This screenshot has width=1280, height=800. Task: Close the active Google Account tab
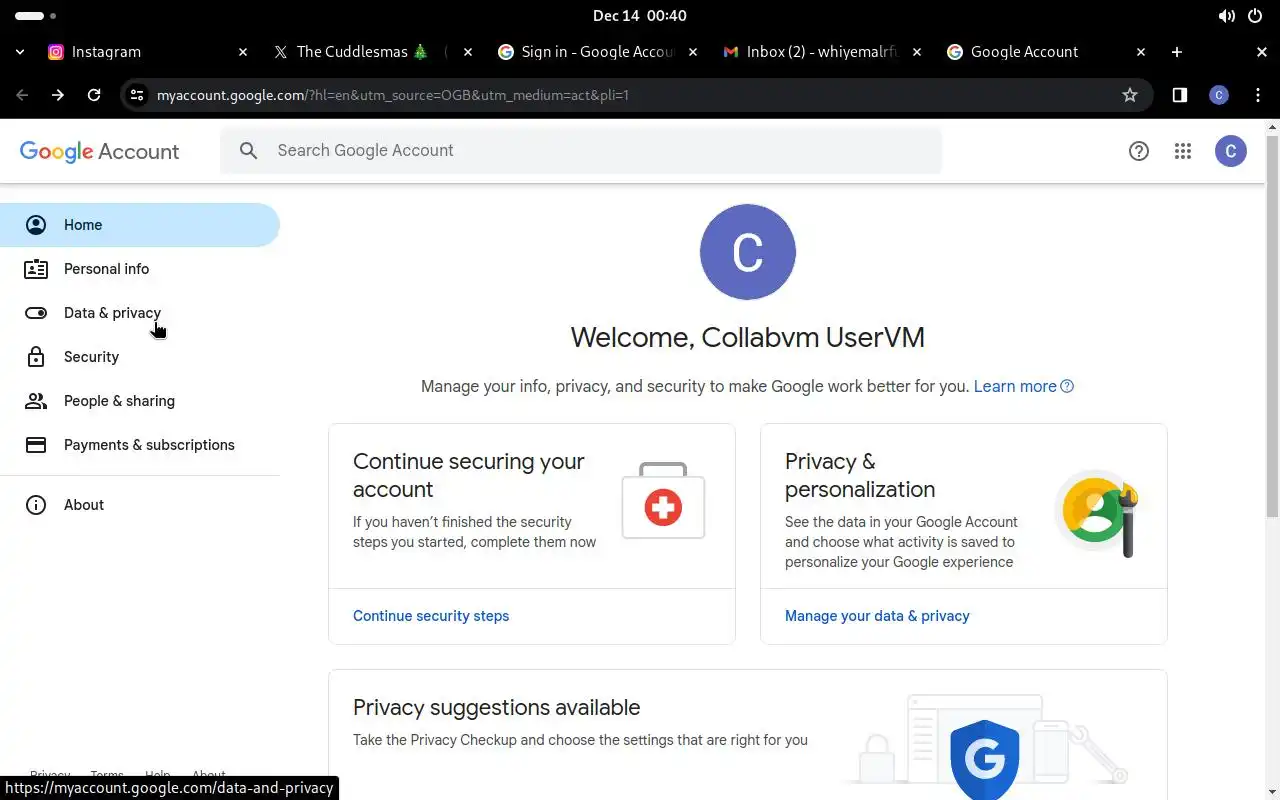pyautogui.click(x=1141, y=52)
